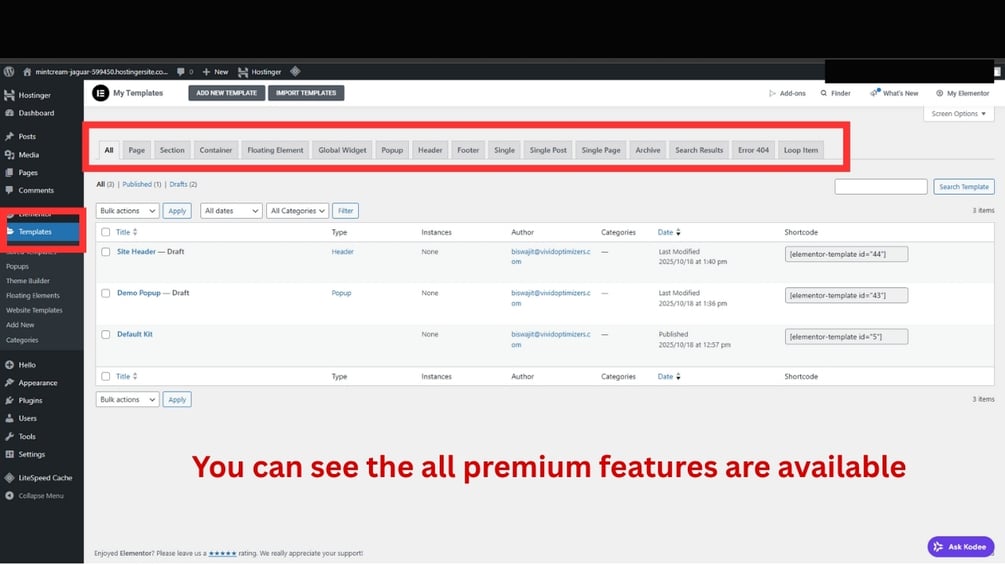Open the Site Header template link
The height and width of the screenshot is (565, 1005).
click(x=136, y=252)
